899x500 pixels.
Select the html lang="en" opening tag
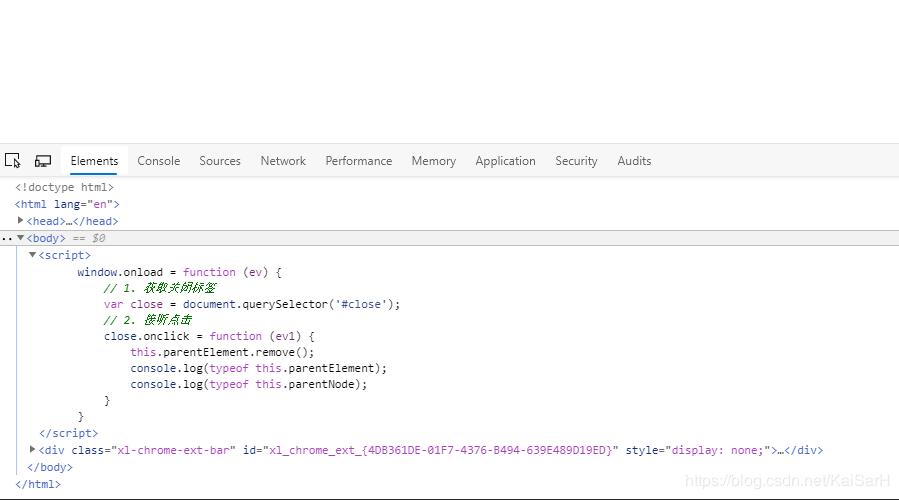(x=67, y=204)
